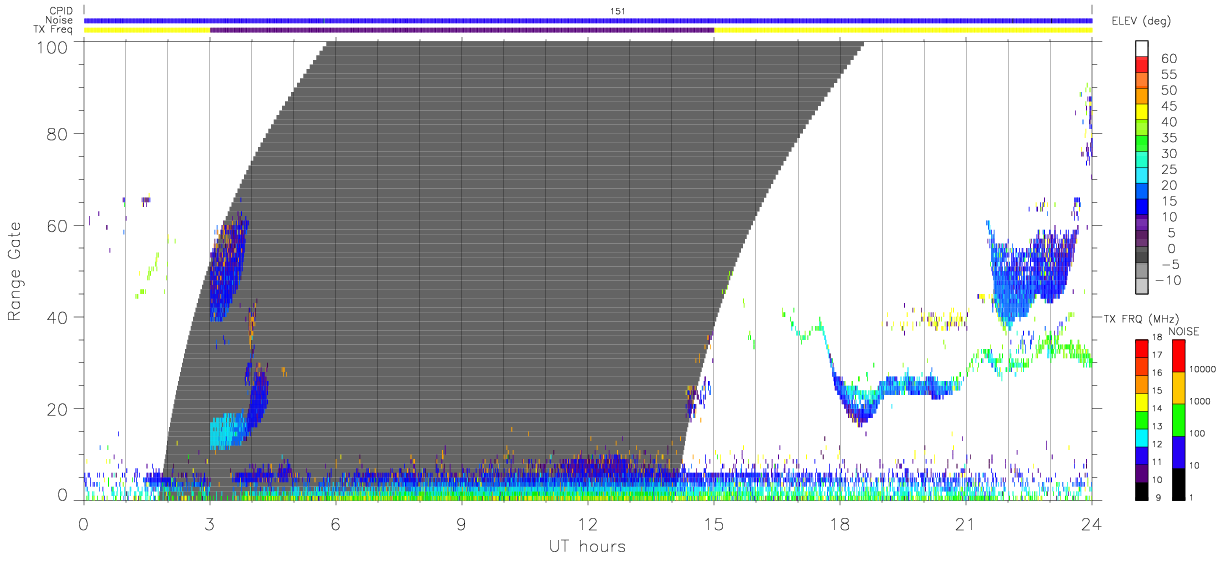This screenshot has width=1228, height=567.
Task: Select the black 9-10 MHz TX frequency swatch
Action: 1143,491
